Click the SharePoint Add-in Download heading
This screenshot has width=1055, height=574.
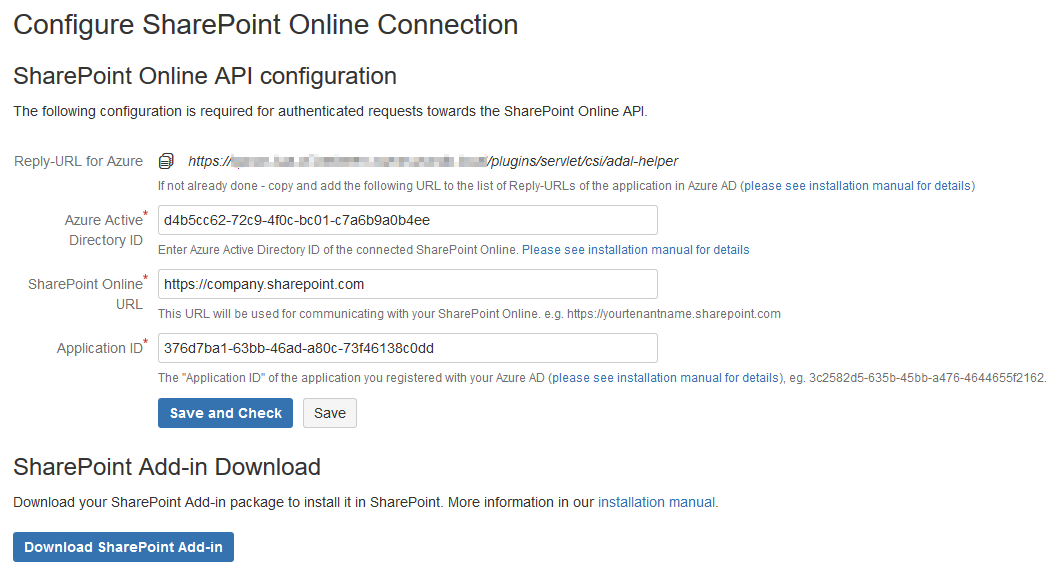pyautogui.click(x=167, y=467)
